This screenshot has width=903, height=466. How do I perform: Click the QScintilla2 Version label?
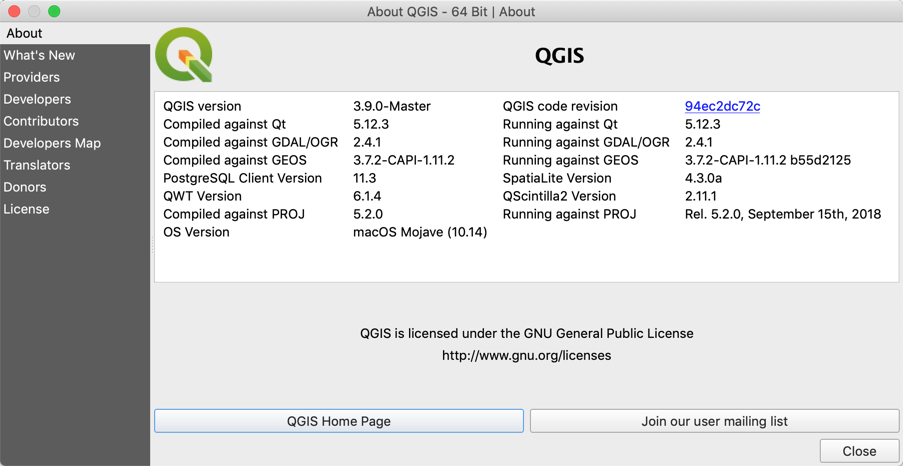(559, 196)
